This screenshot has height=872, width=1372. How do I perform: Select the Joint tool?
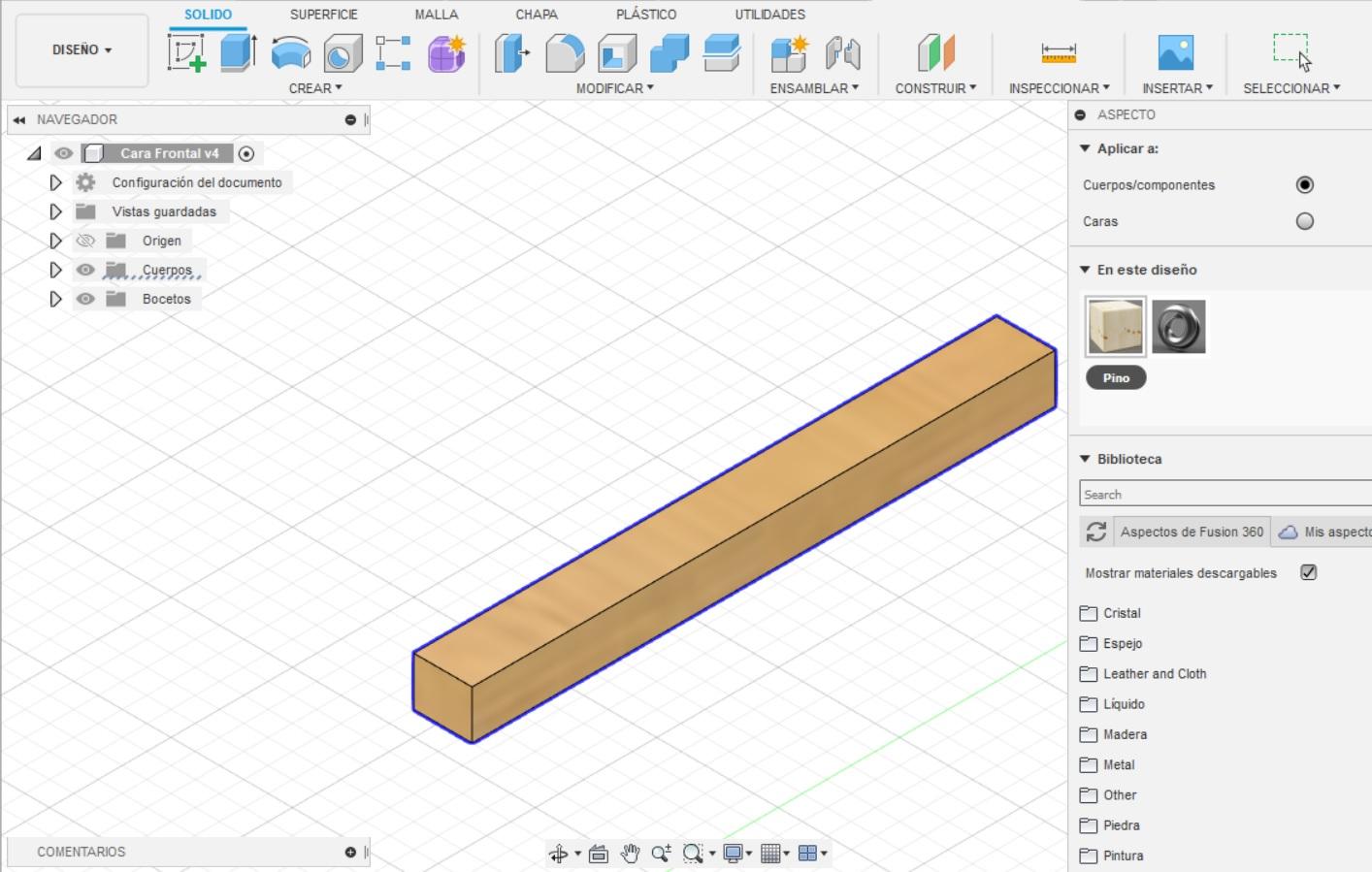coord(842,52)
